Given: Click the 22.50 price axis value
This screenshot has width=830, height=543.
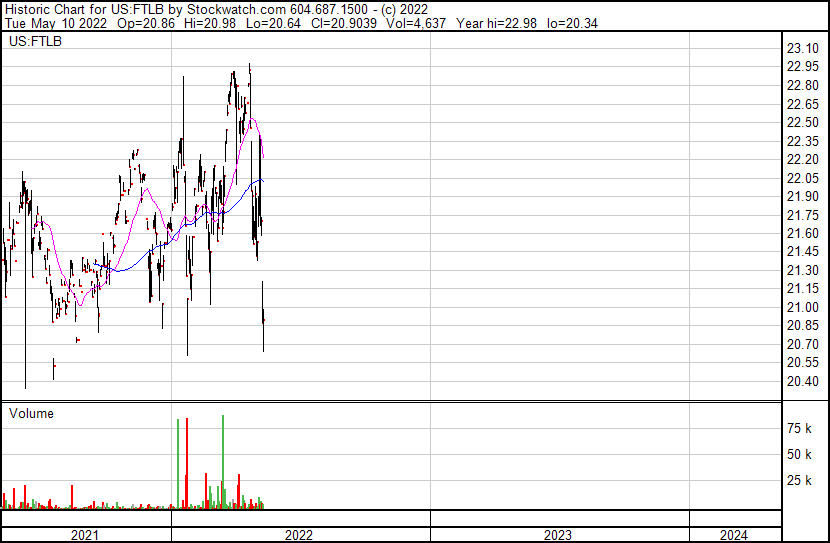Looking at the screenshot, I should (x=802, y=122).
